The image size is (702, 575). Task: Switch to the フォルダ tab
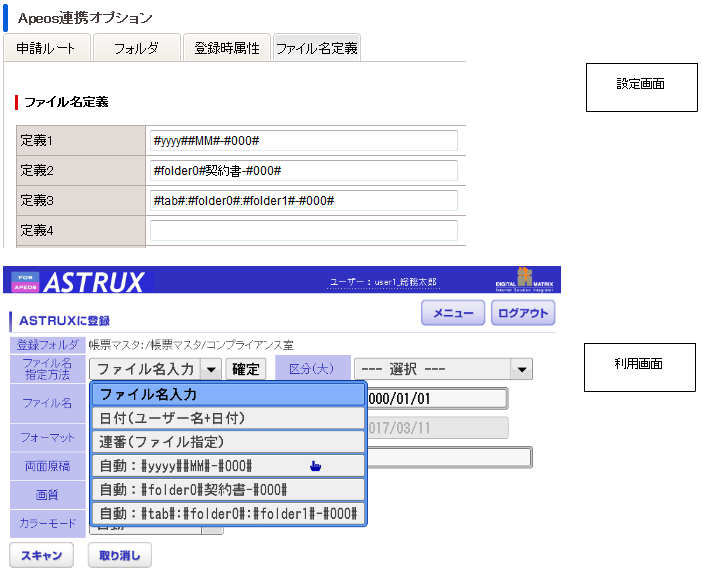point(137,48)
